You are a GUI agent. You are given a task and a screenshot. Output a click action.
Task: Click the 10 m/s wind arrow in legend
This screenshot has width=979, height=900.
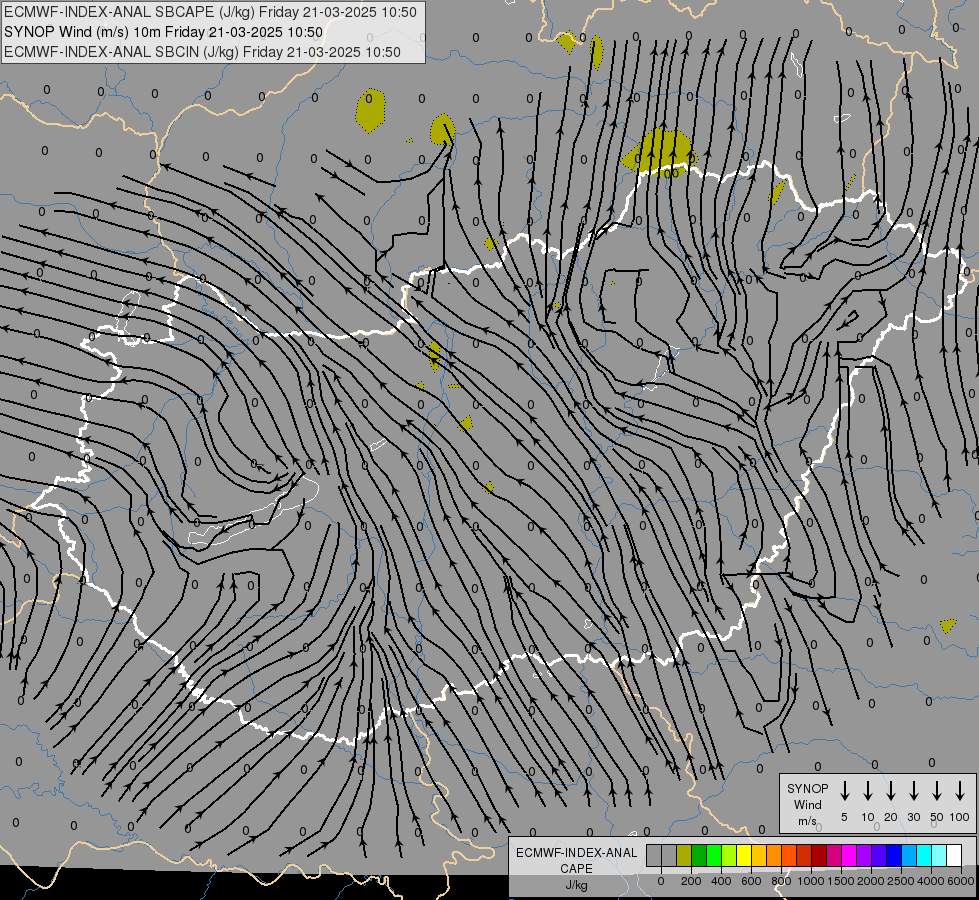pyautogui.click(x=868, y=791)
